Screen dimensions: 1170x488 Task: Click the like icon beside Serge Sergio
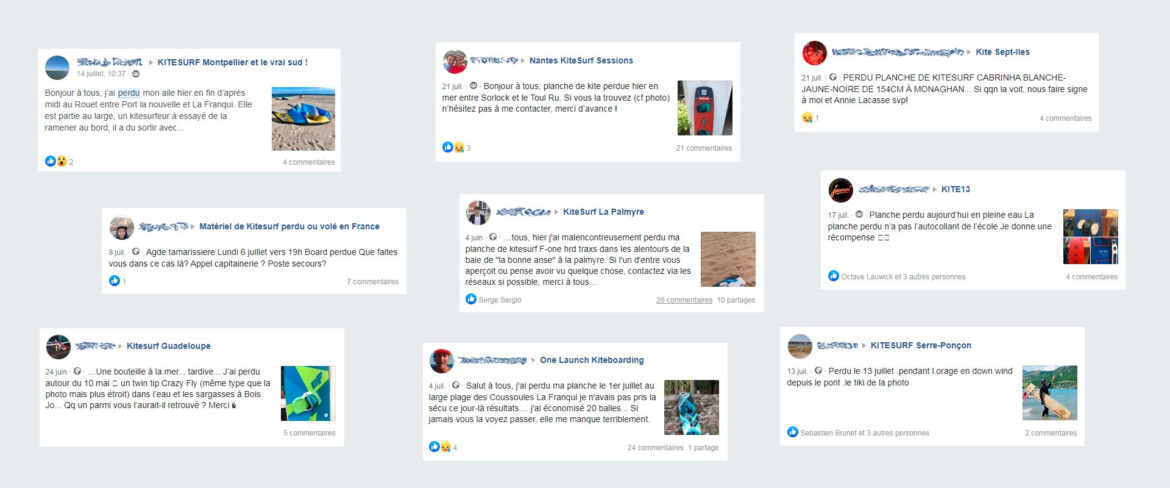click(471, 299)
